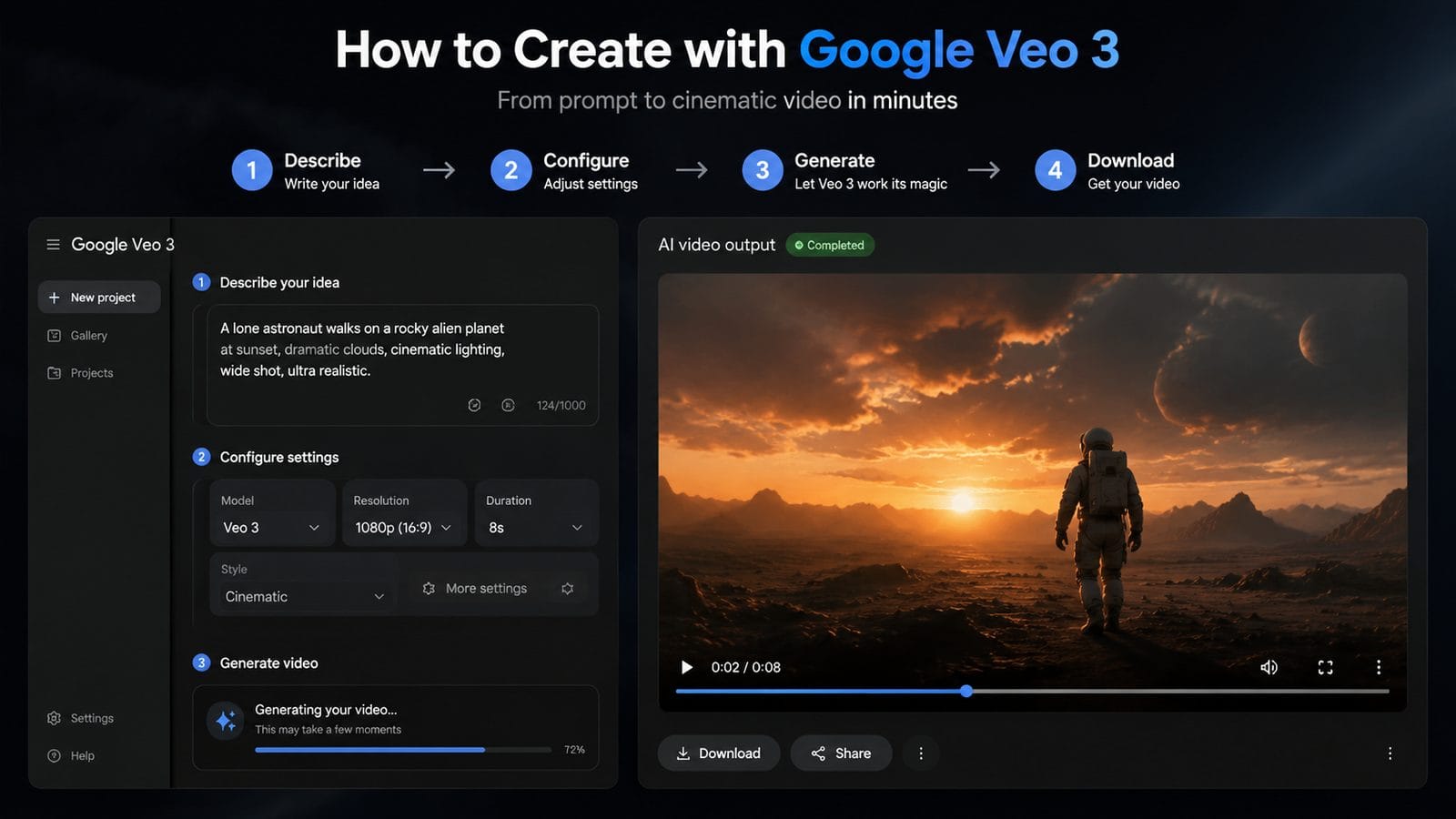Click the first round icon beside 124/1000 counter
The height and width of the screenshot is (819, 1456).
pyautogui.click(x=474, y=405)
